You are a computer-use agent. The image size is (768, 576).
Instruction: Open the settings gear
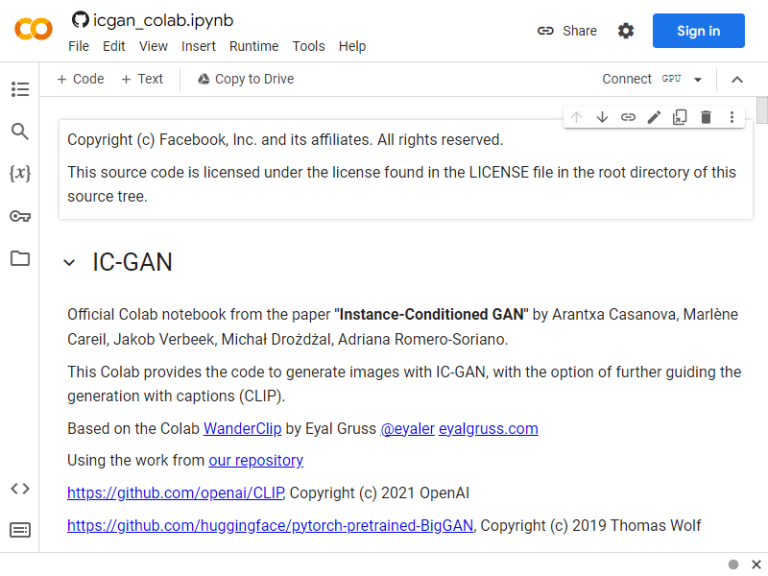(x=625, y=31)
